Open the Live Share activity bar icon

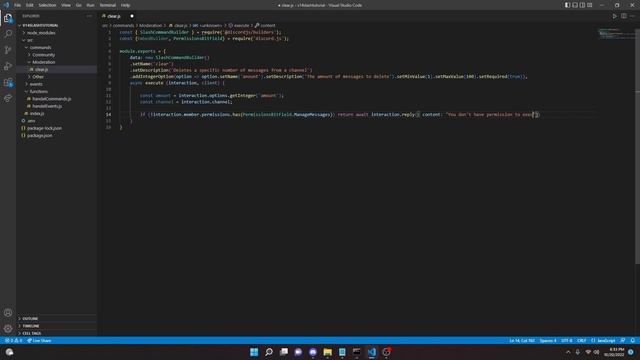click(x=8, y=98)
